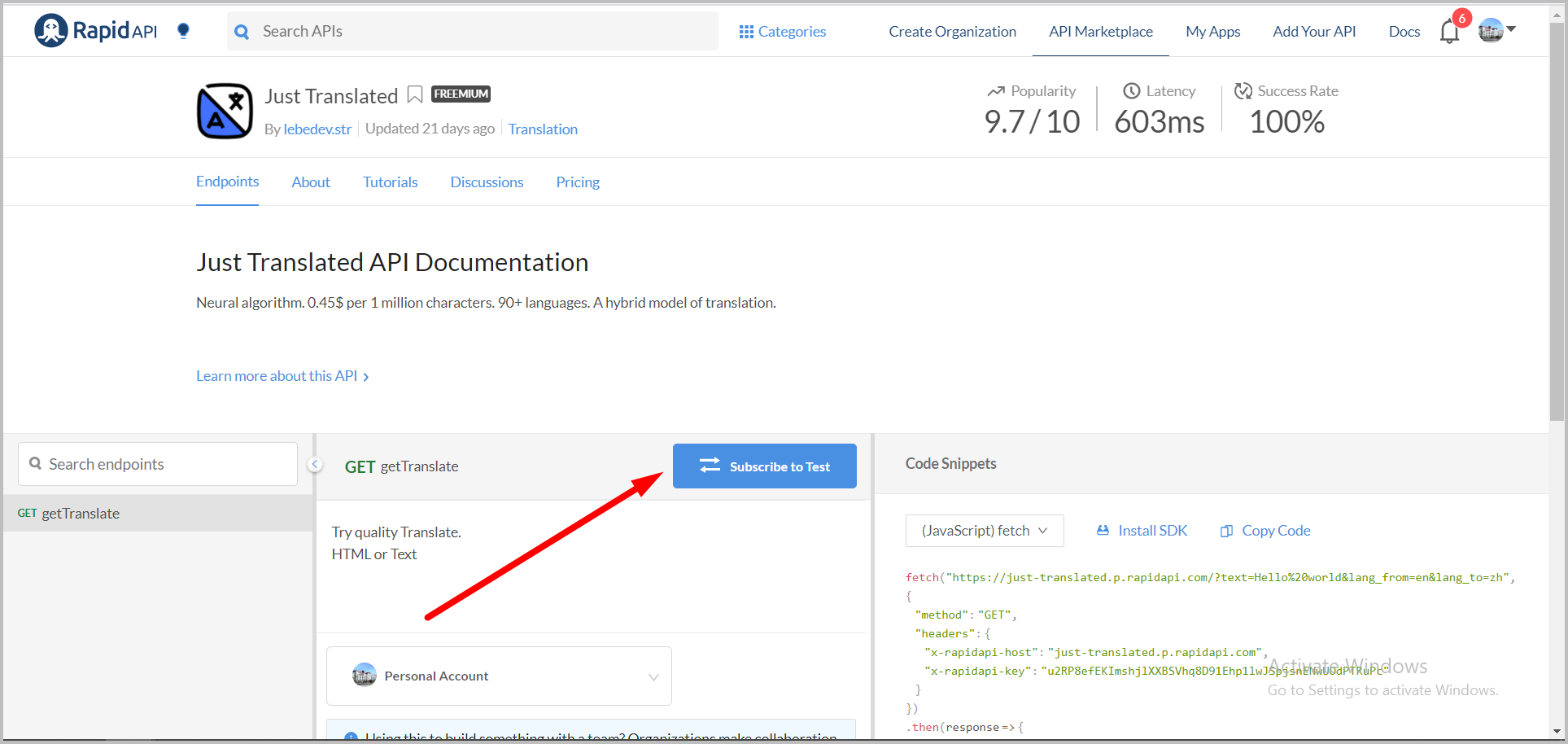The image size is (1568, 744).
Task: Collapse the endpoints sidebar with chevron
Action: pos(315,464)
